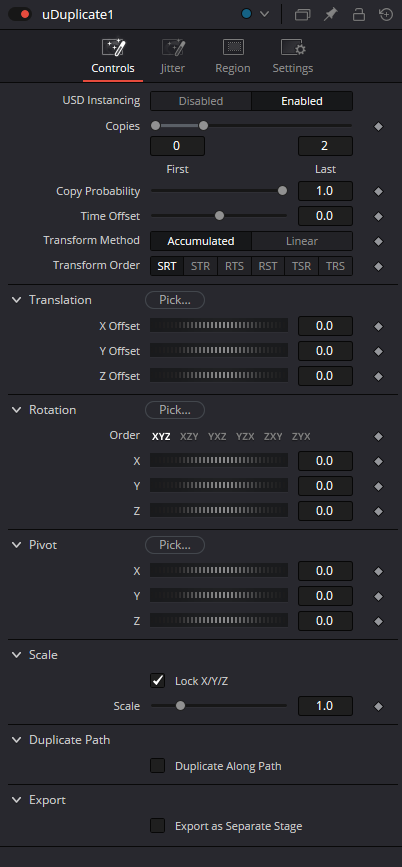
Task: Add keyframe for Pivot Y
Action: (378, 596)
